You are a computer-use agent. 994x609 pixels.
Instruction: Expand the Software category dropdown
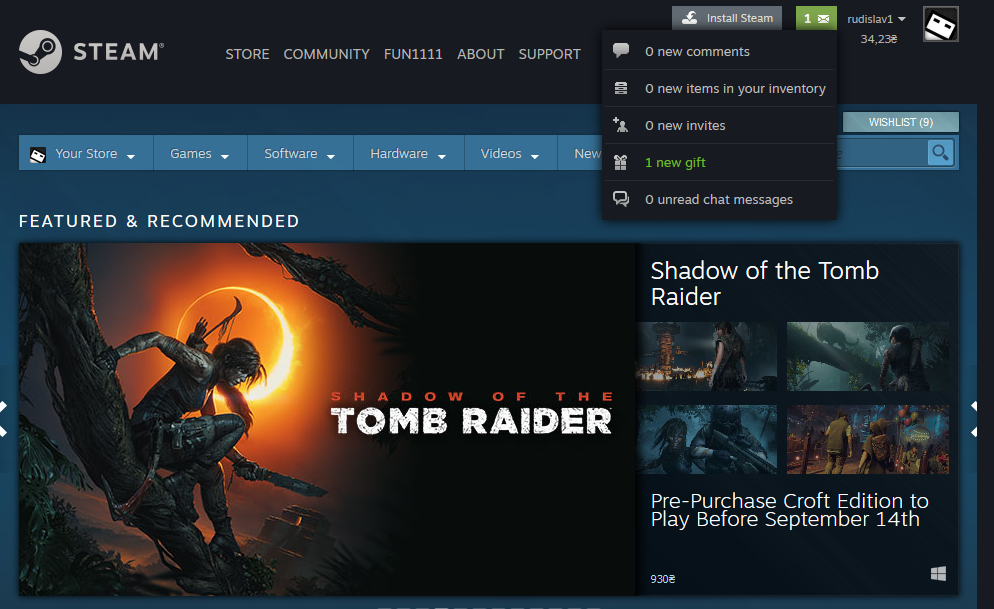(299, 153)
